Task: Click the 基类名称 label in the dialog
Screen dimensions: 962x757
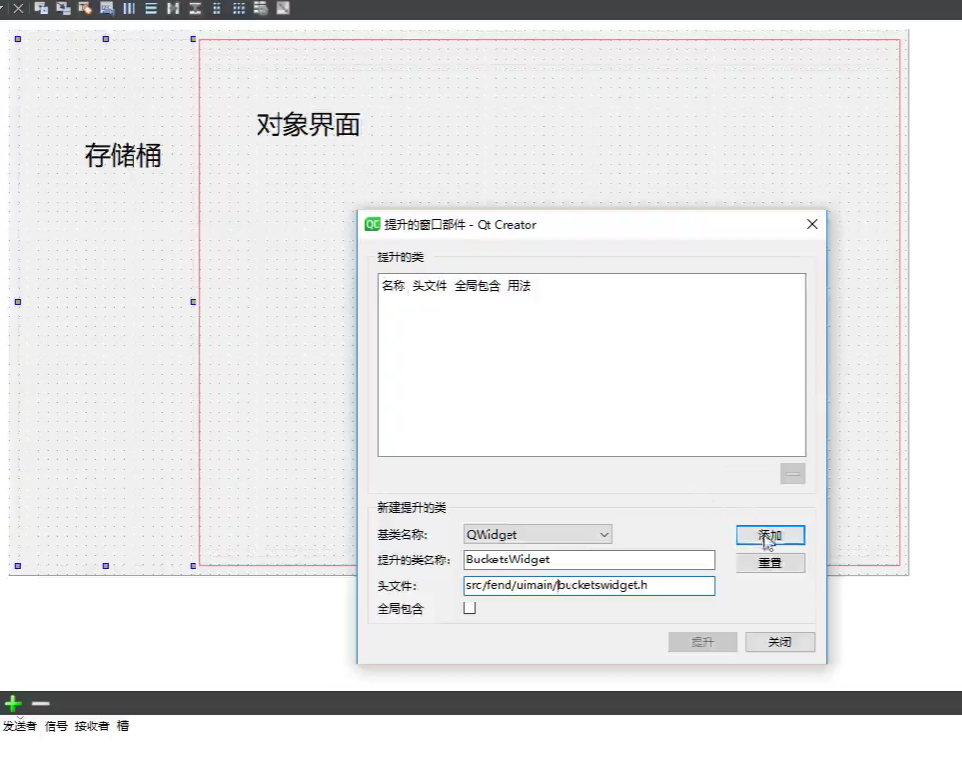Action: point(402,535)
